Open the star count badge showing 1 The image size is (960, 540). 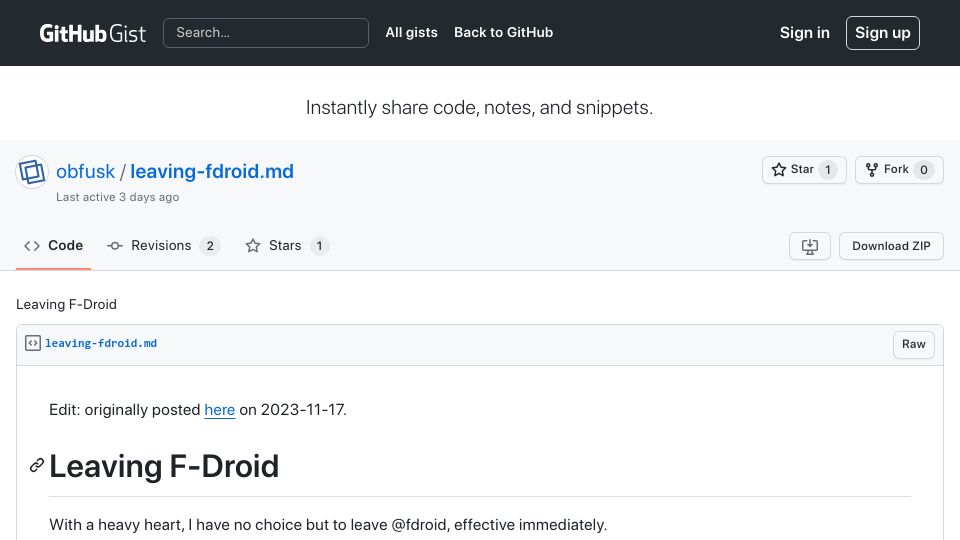(x=828, y=170)
